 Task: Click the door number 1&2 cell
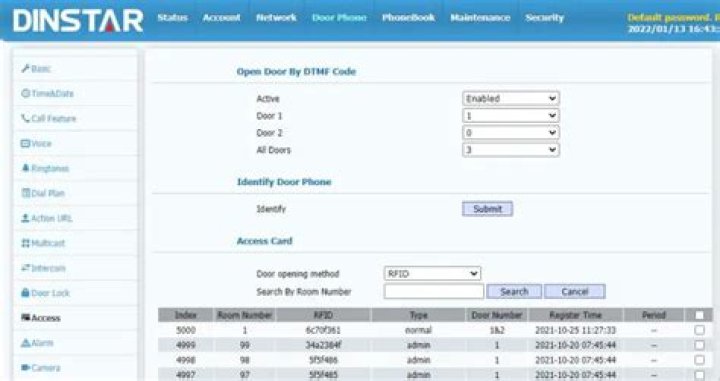point(497,330)
